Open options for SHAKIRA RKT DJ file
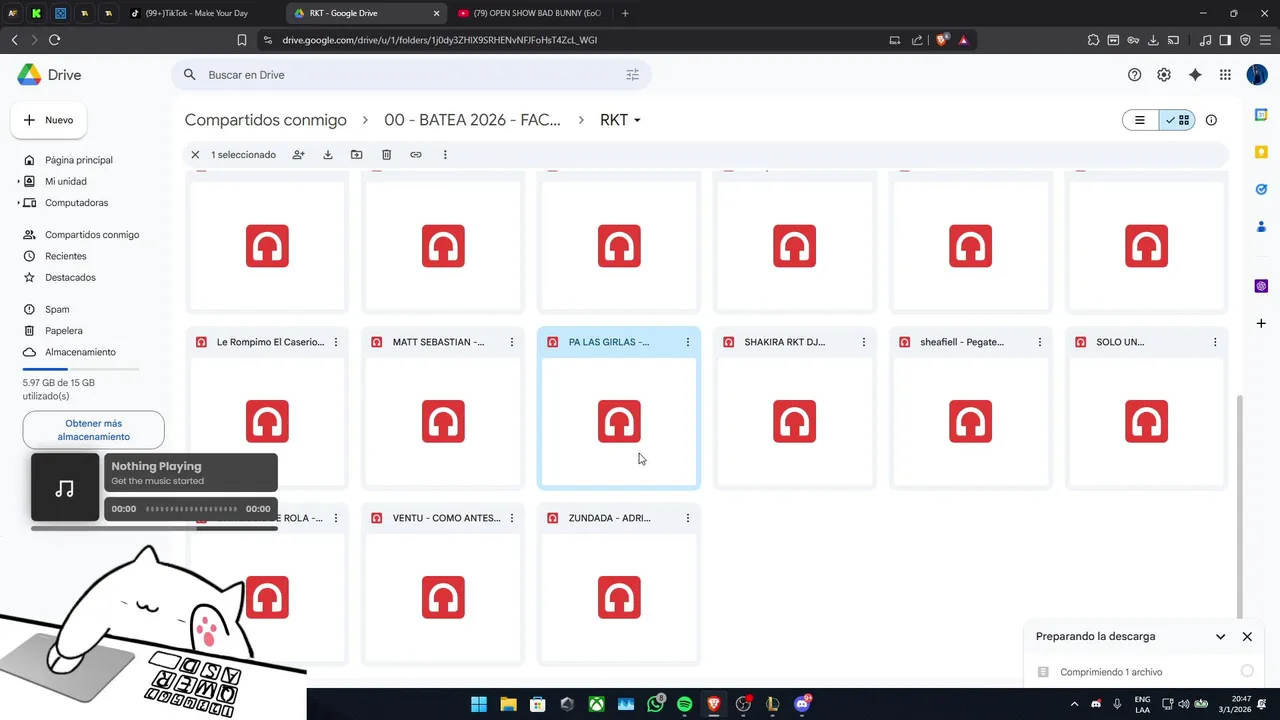1280x720 pixels. click(864, 342)
